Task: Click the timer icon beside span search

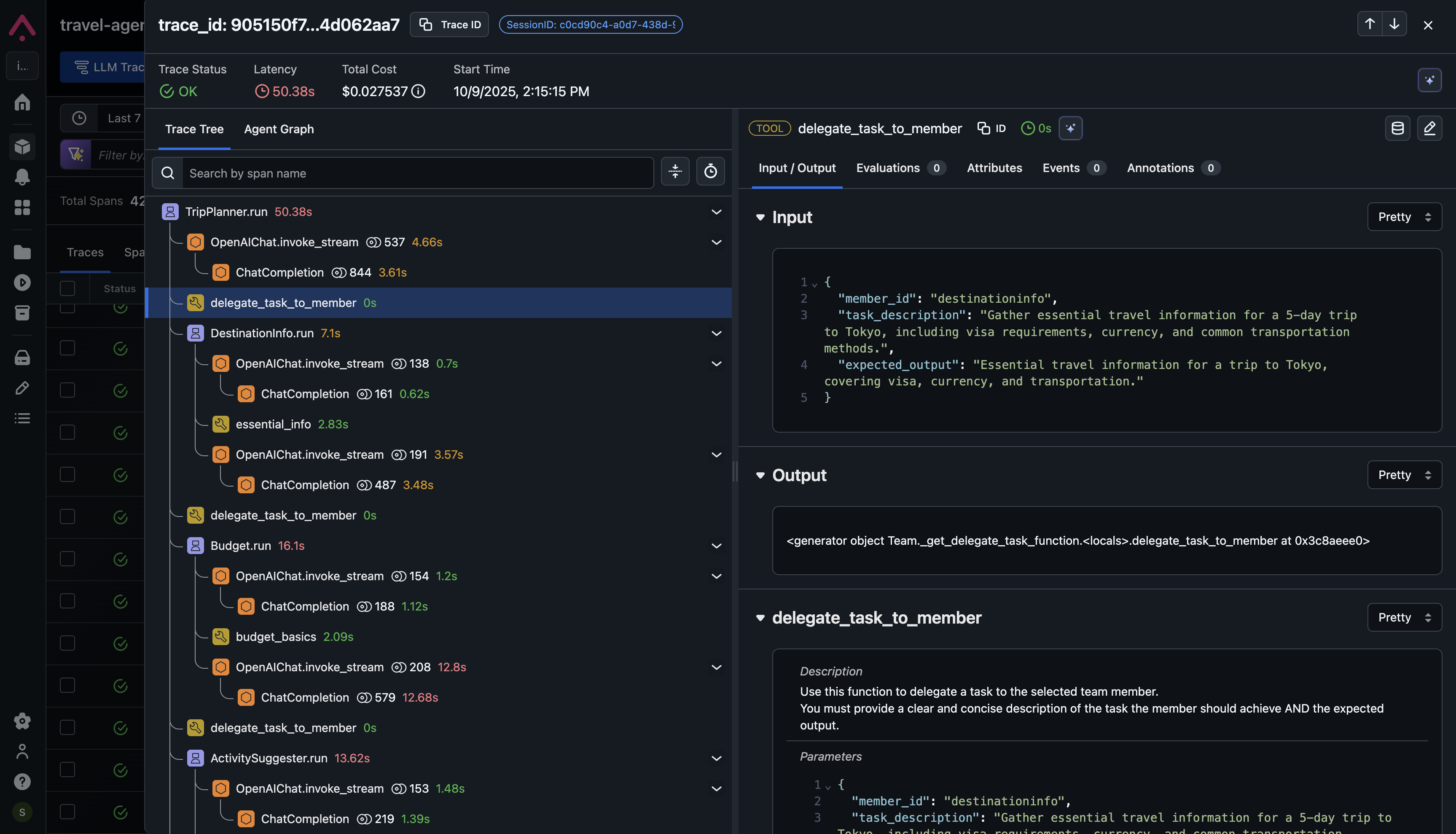Action: coord(710,171)
